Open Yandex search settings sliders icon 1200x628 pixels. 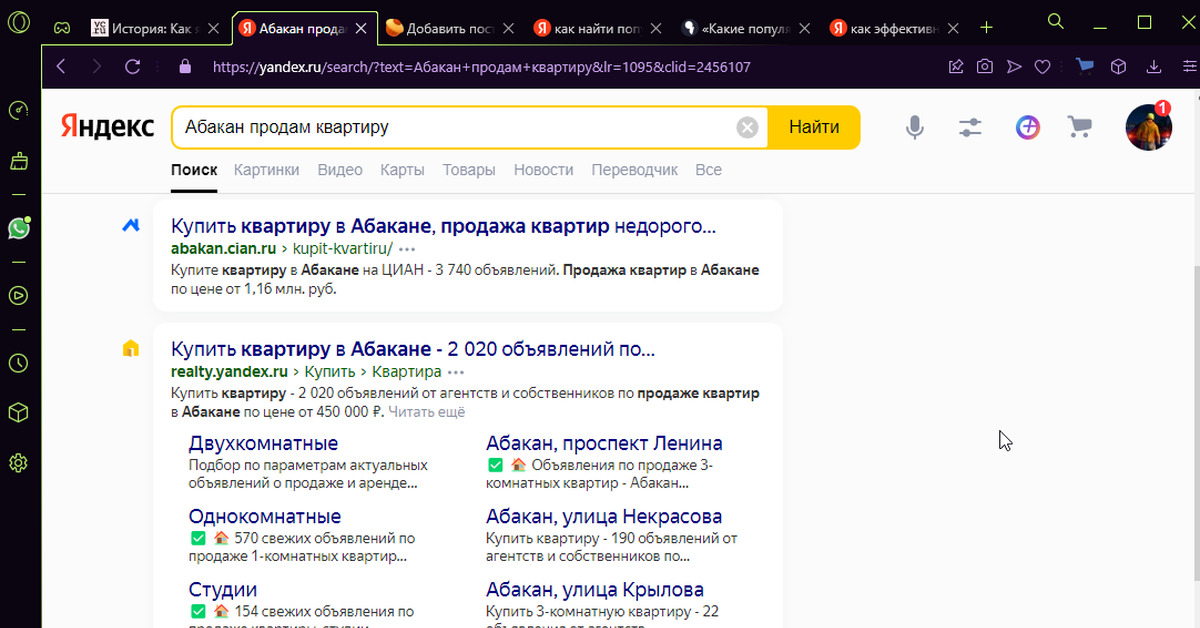pyautogui.click(x=969, y=127)
